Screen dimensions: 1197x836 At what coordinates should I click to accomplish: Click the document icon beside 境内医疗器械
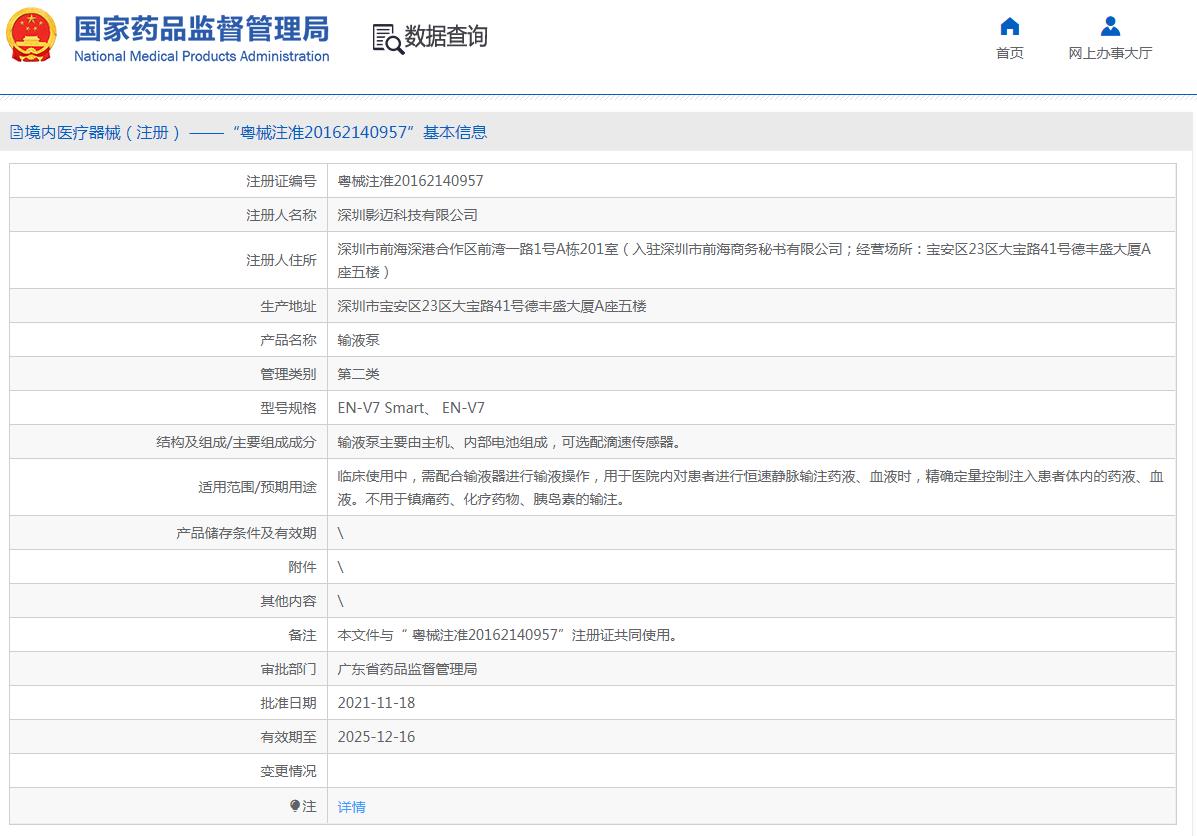click(x=16, y=133)
